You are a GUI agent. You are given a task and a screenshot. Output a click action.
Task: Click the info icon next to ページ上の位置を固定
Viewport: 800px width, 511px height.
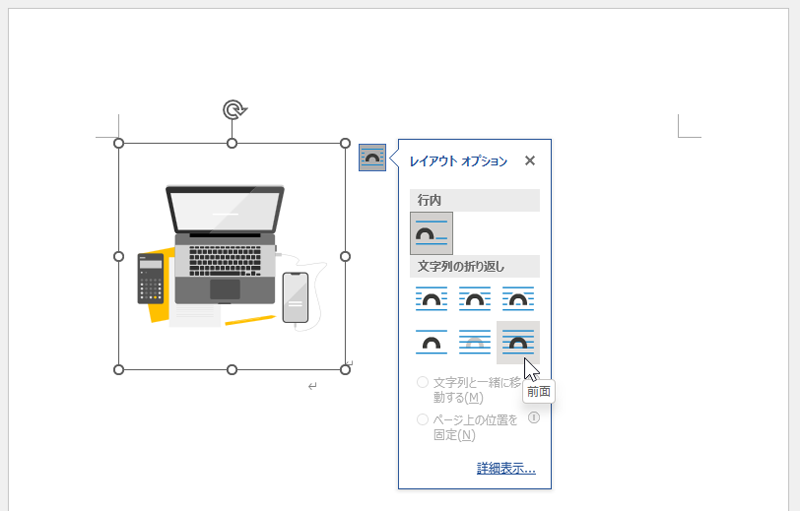[x=534, y=418]
